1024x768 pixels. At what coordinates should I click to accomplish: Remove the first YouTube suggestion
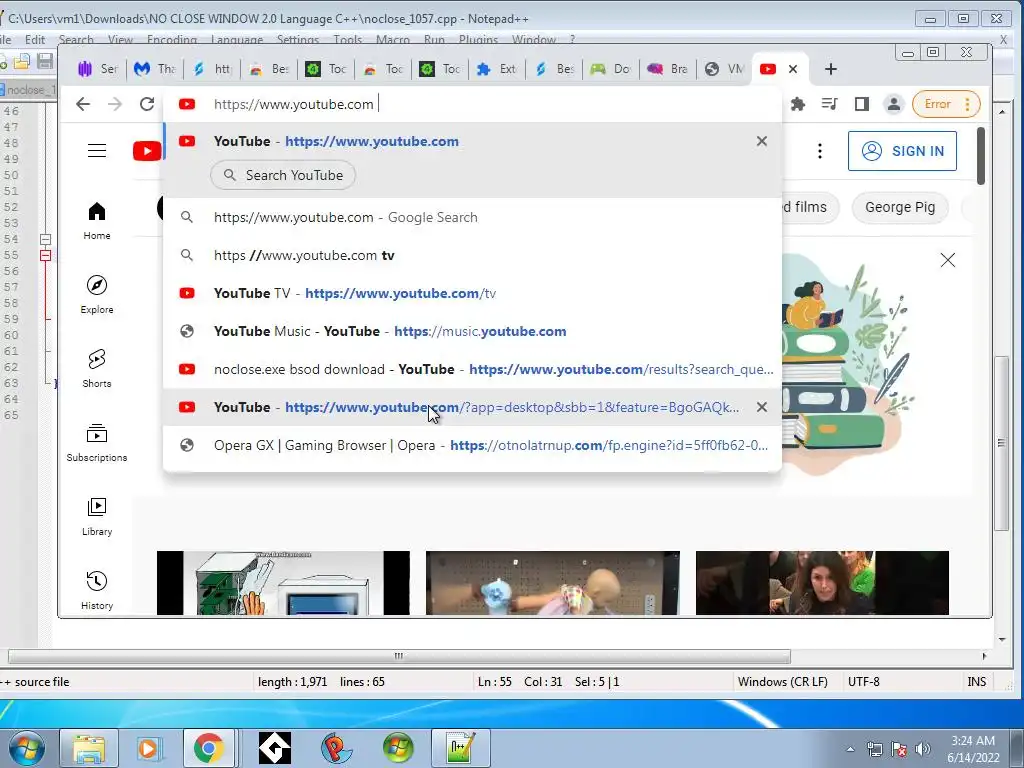[x=761, y=141]
